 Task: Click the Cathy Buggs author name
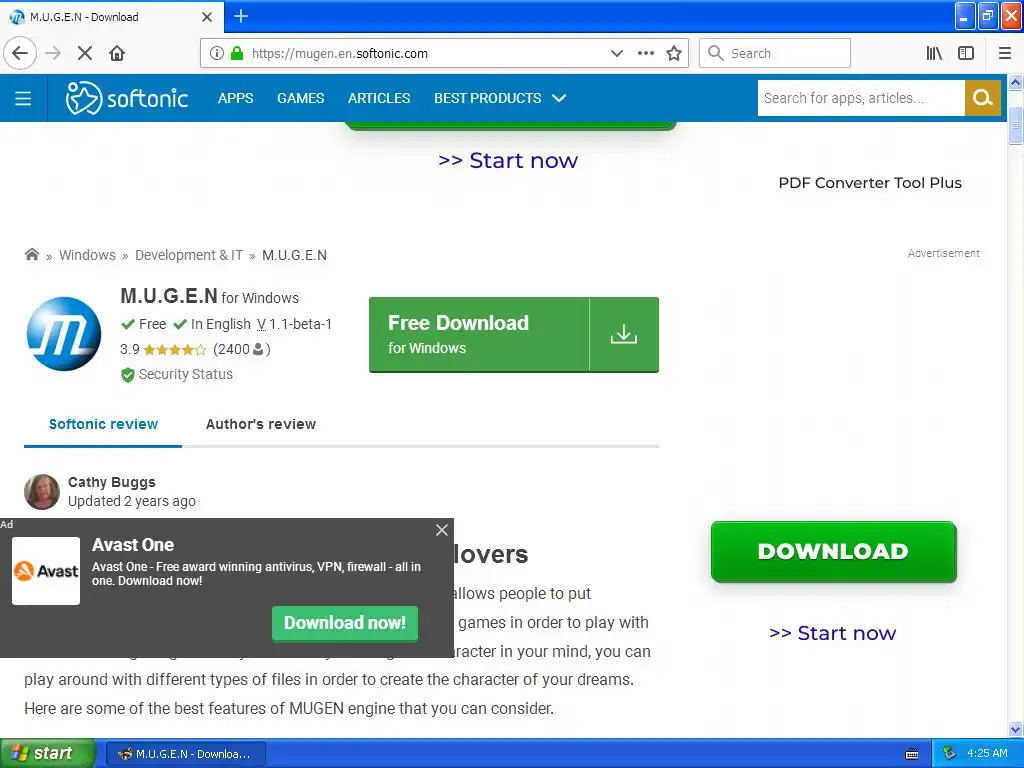click(x=112, y=482)
